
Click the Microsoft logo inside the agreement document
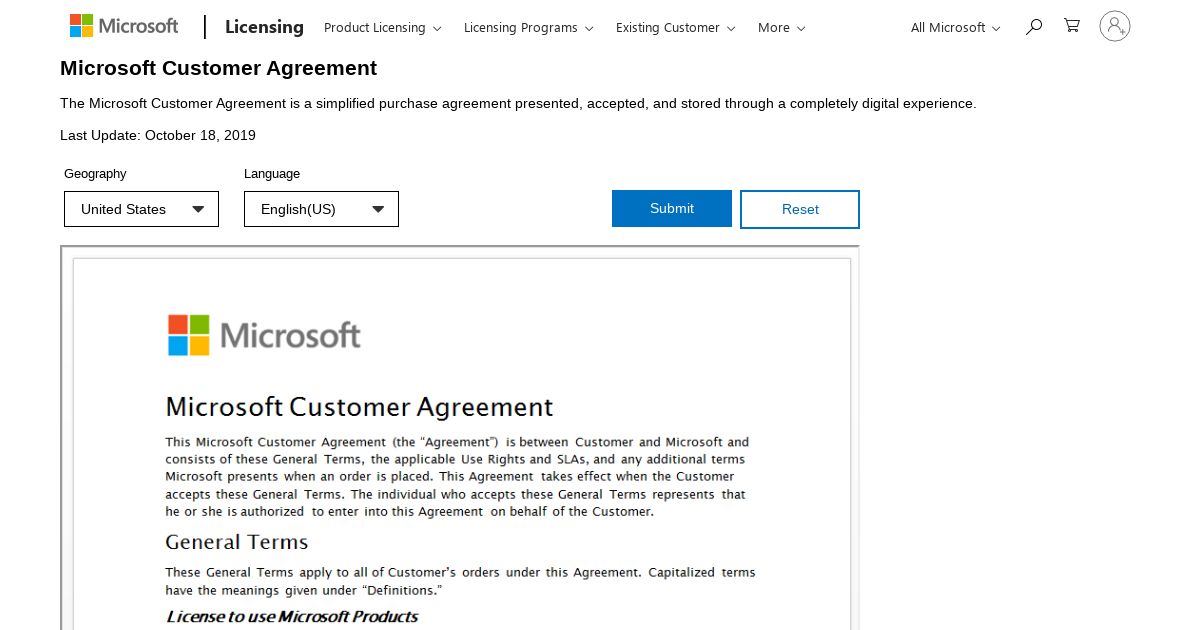264,335
